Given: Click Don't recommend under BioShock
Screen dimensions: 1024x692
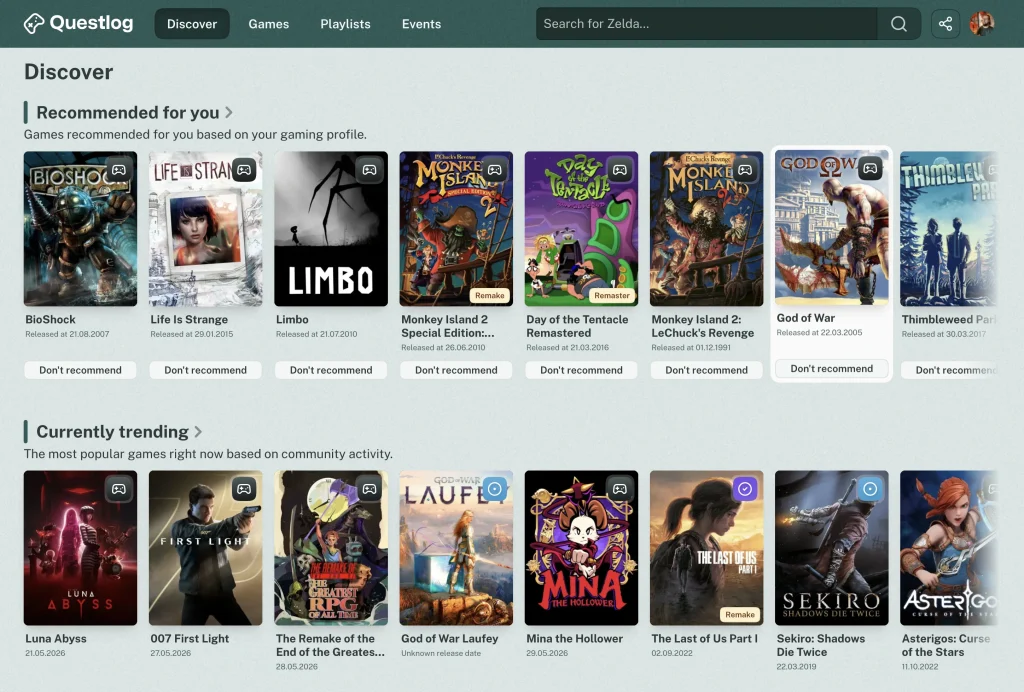Looking at the screenshot, I should point(80,370).
